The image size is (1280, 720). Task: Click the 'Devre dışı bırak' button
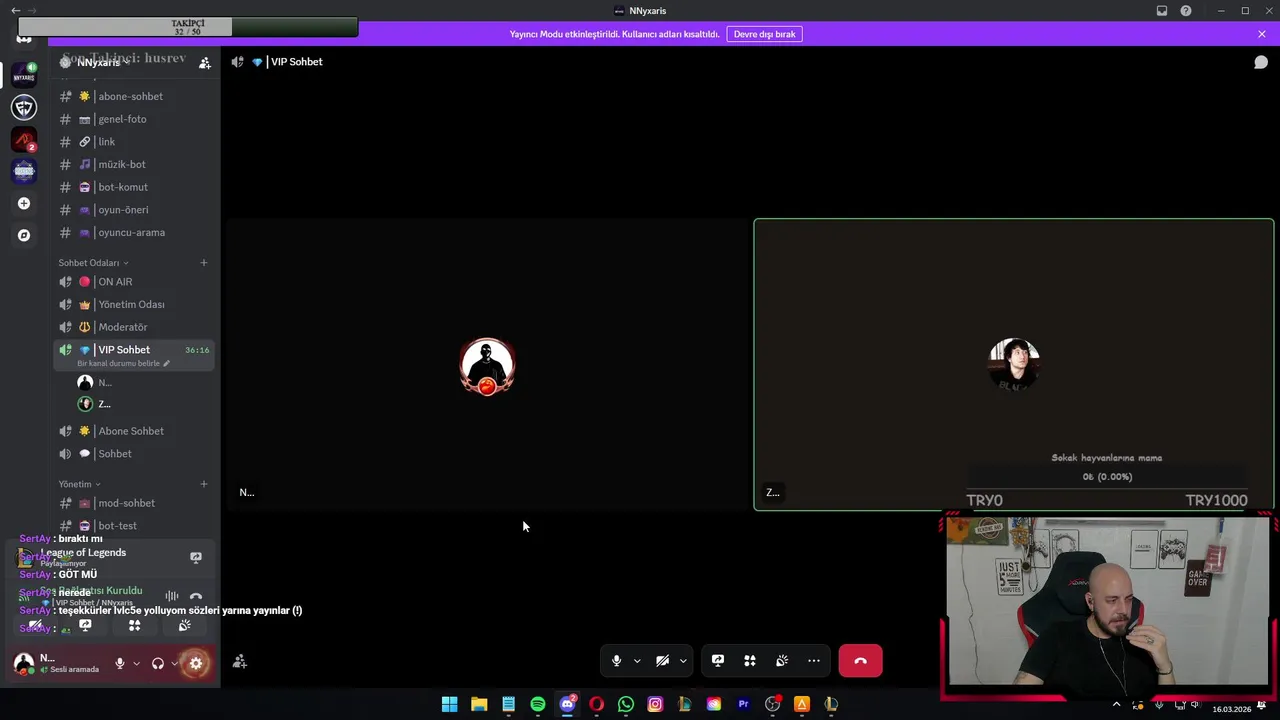tap(765, 34)
